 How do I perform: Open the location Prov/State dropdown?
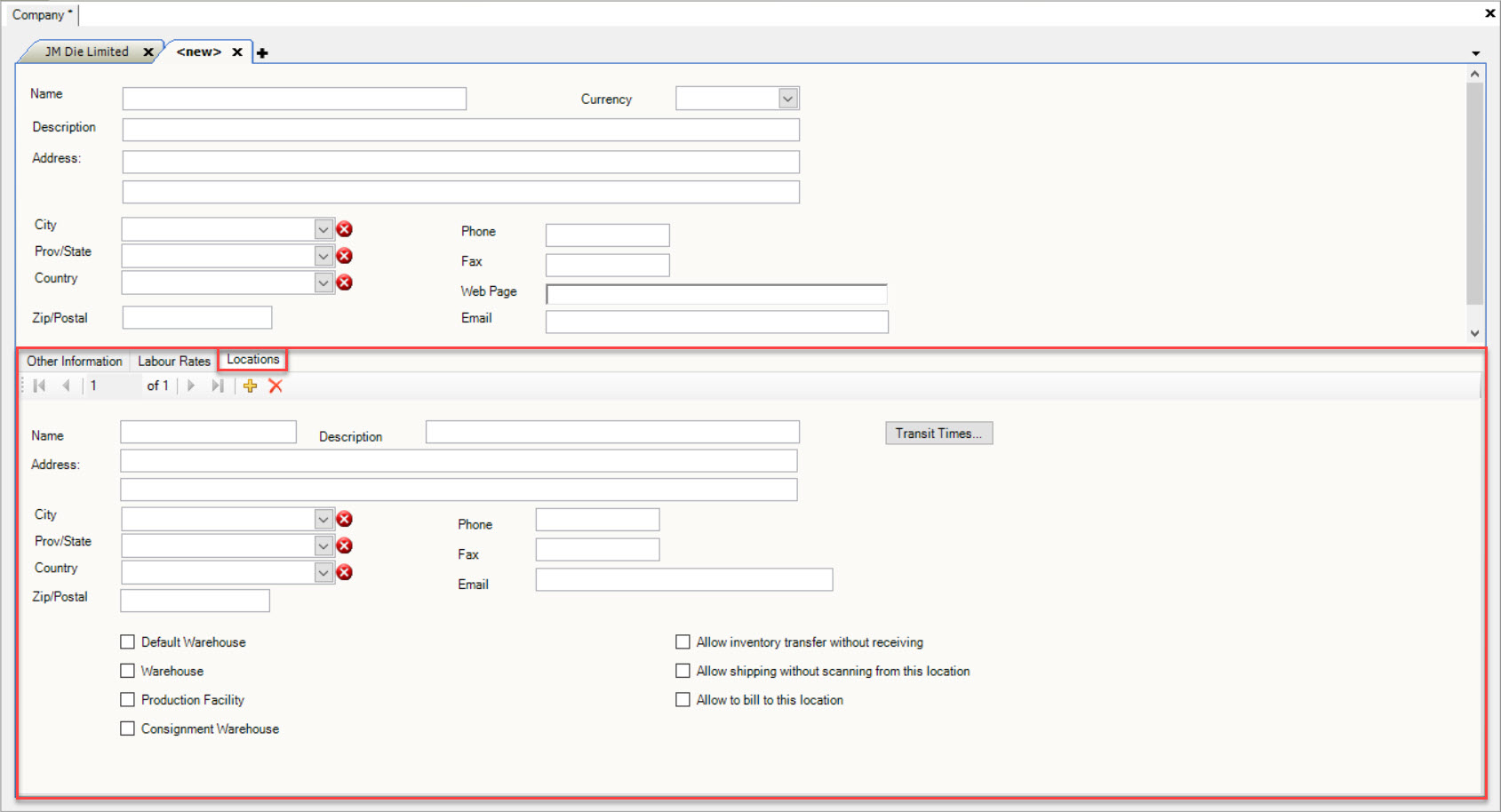[x=323, y=545]
